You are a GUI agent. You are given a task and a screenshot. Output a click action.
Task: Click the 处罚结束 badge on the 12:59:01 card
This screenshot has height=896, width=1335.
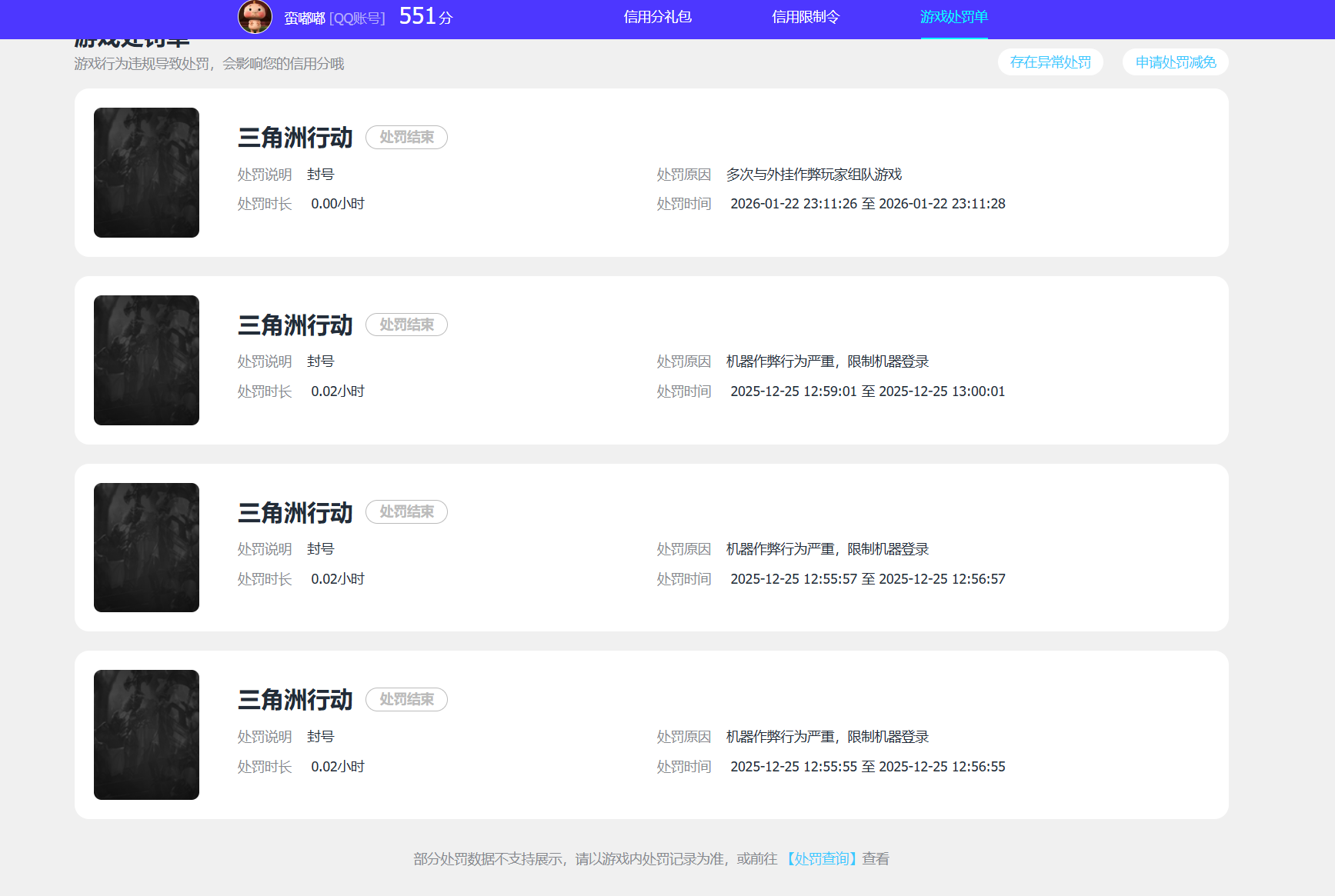click(x=406, y=325)
